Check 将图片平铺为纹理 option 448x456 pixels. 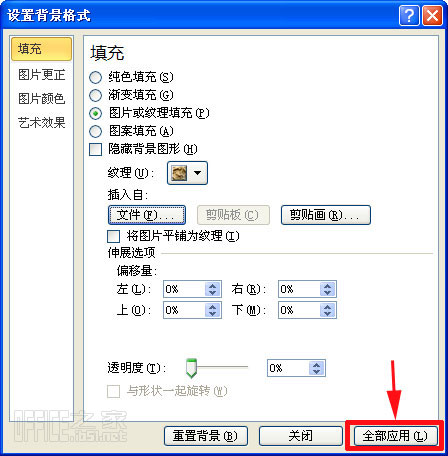tap(114, 236)
